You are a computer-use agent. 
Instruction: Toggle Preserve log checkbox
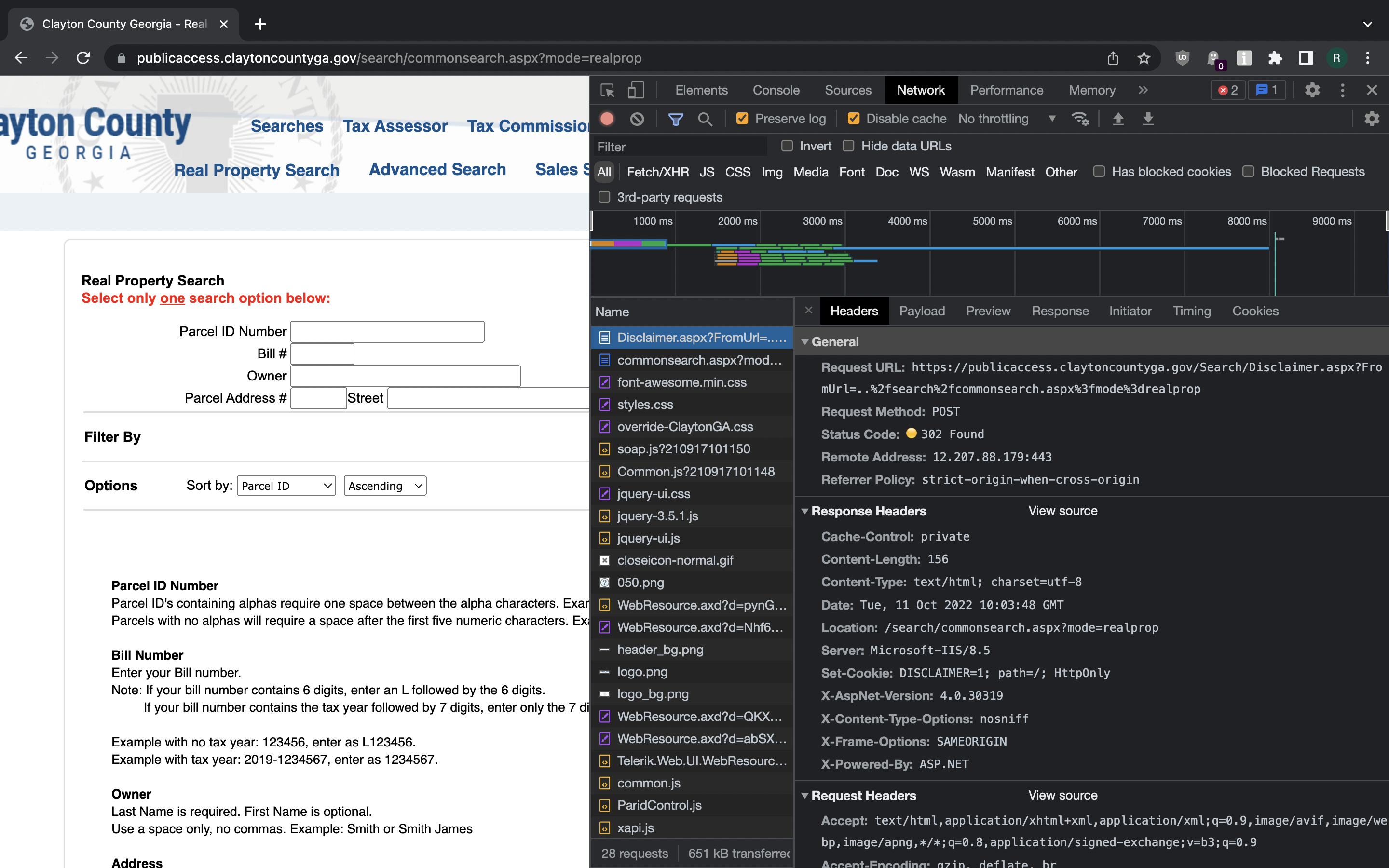pyautogui.click(x=742, y=119)
